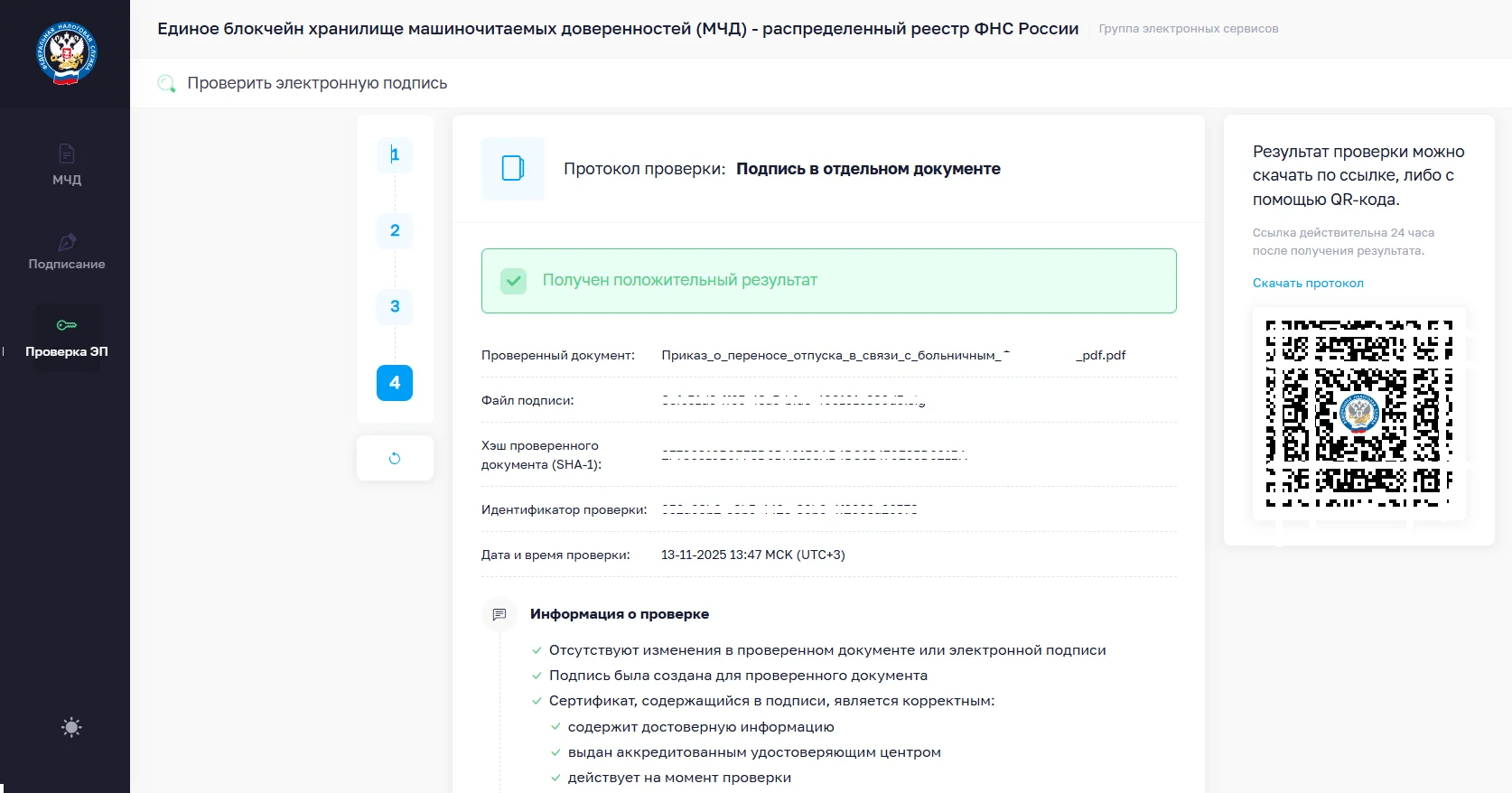Click the green check in positive result banner
Viewport: 1512px width, 793px height.
click(513, 281)
